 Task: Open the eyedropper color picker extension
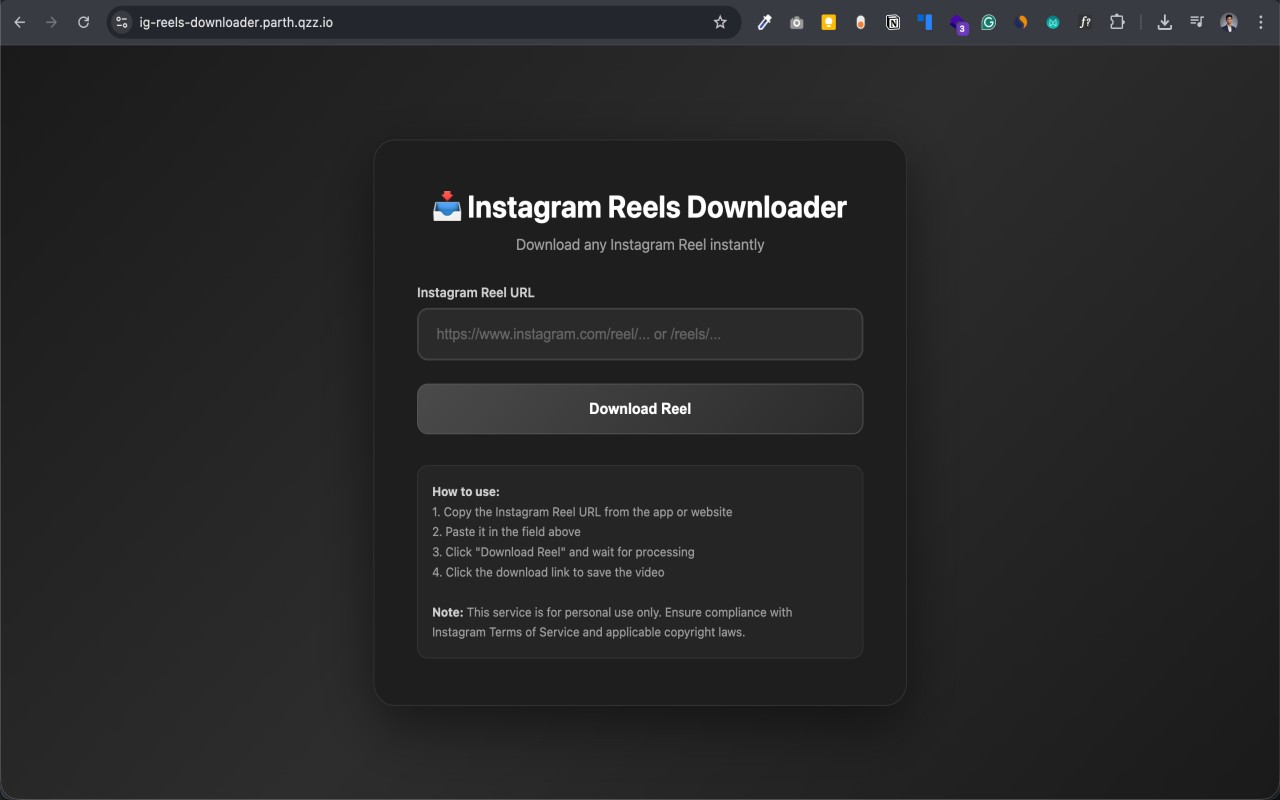[765, 22]
